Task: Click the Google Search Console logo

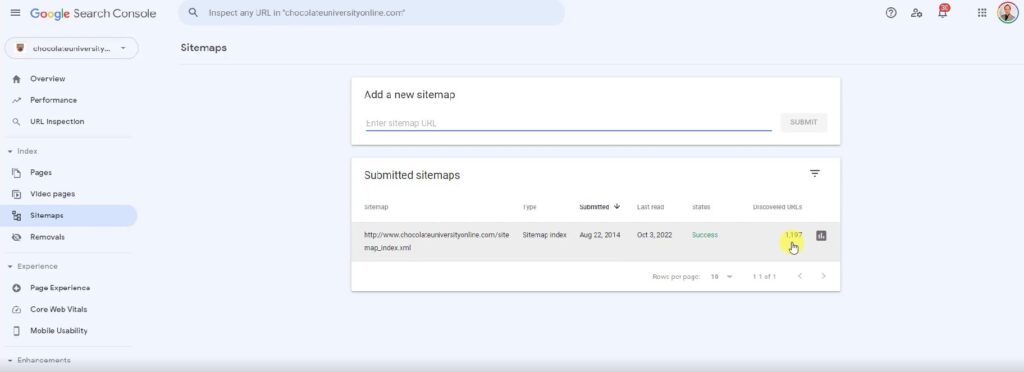Action: [93, 14]
